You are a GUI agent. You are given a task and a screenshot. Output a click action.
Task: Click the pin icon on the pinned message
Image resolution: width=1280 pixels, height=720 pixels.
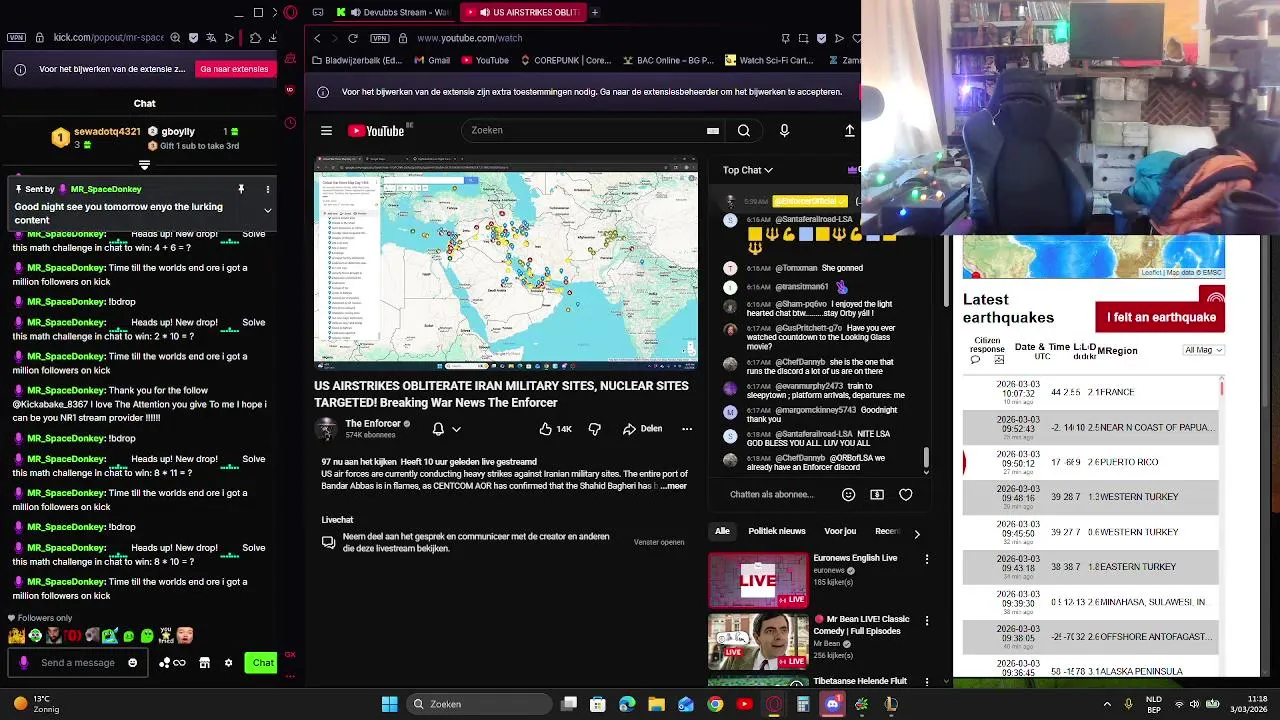pos(241,189)
